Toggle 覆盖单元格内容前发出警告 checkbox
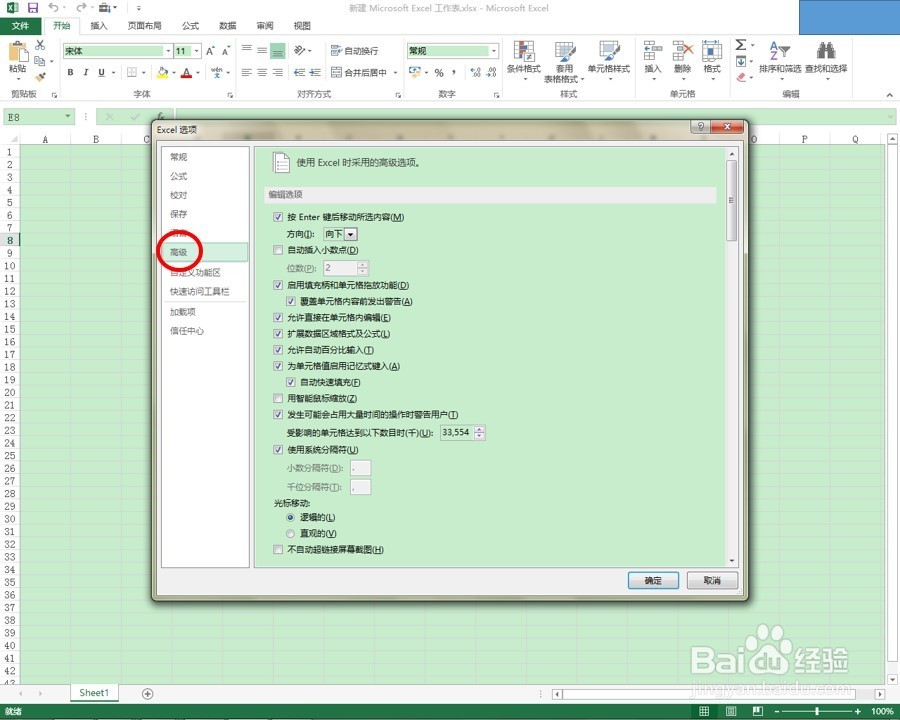The height and width of the screenshot is (720, 900). click(291, 301)
